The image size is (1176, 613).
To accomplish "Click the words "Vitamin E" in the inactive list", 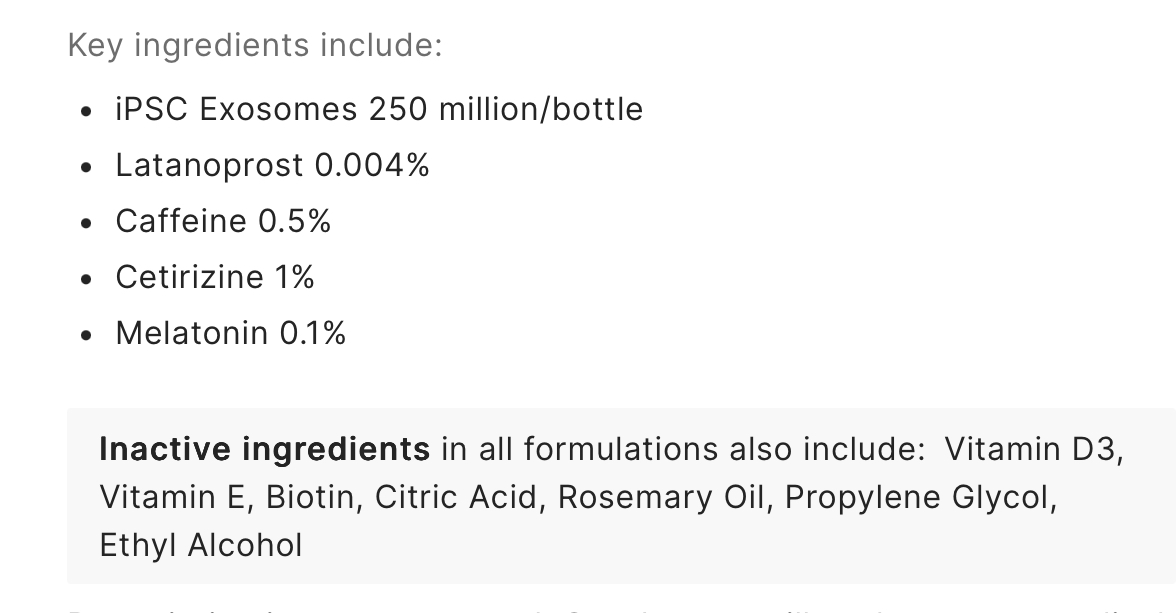I will click(172, 497).
